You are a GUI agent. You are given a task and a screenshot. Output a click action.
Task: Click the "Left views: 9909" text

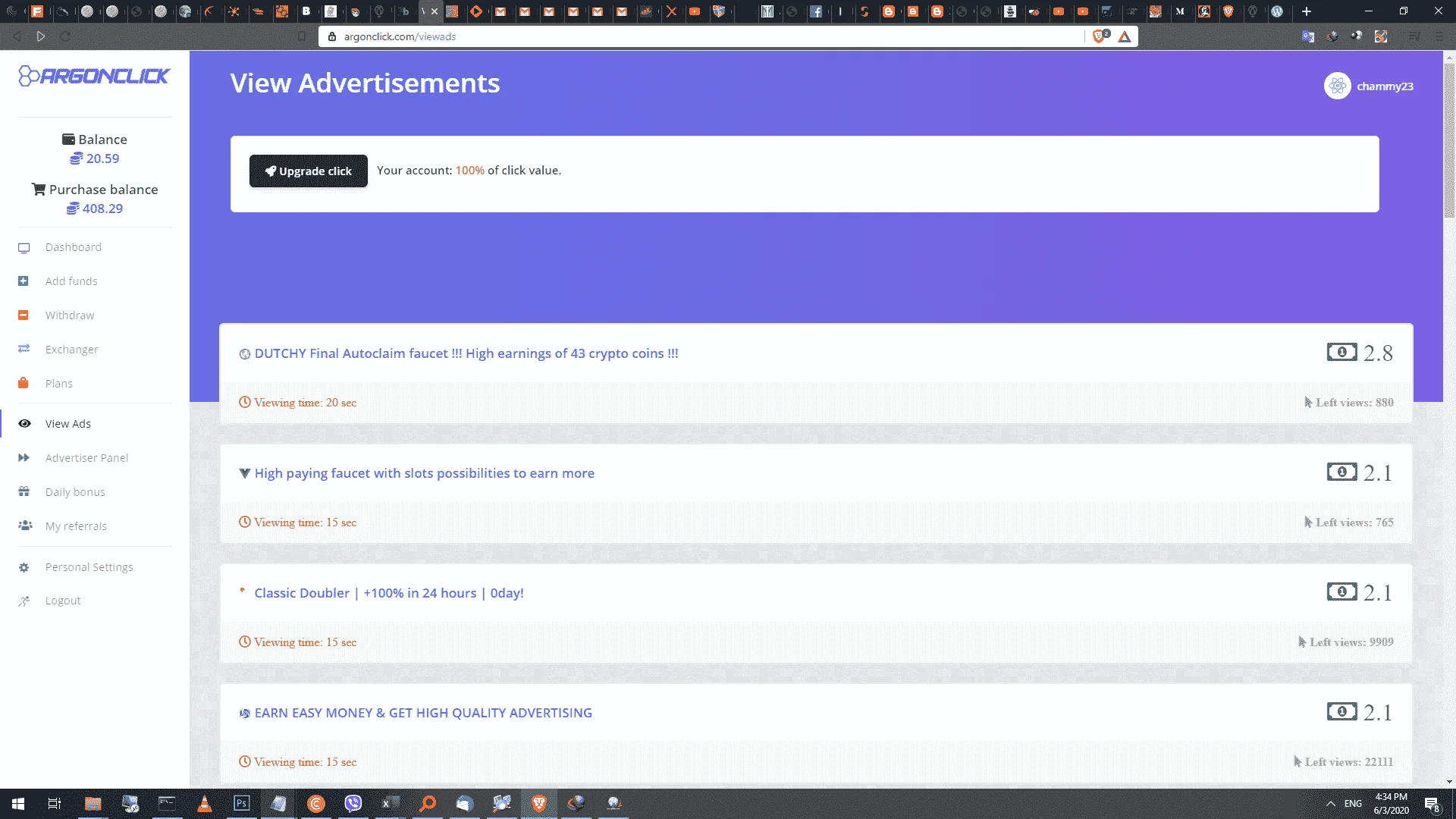(x=1351, y=642)
